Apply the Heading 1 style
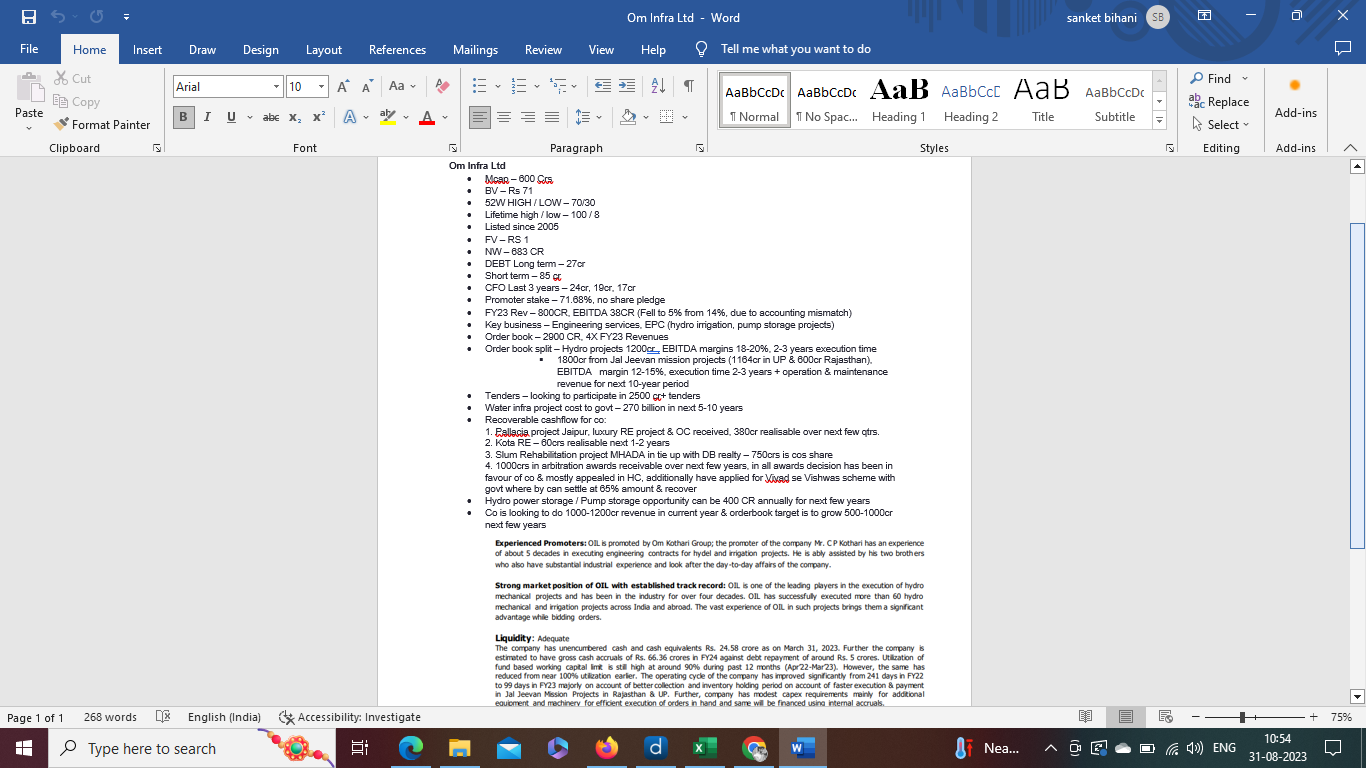 [x=898, y=100]
